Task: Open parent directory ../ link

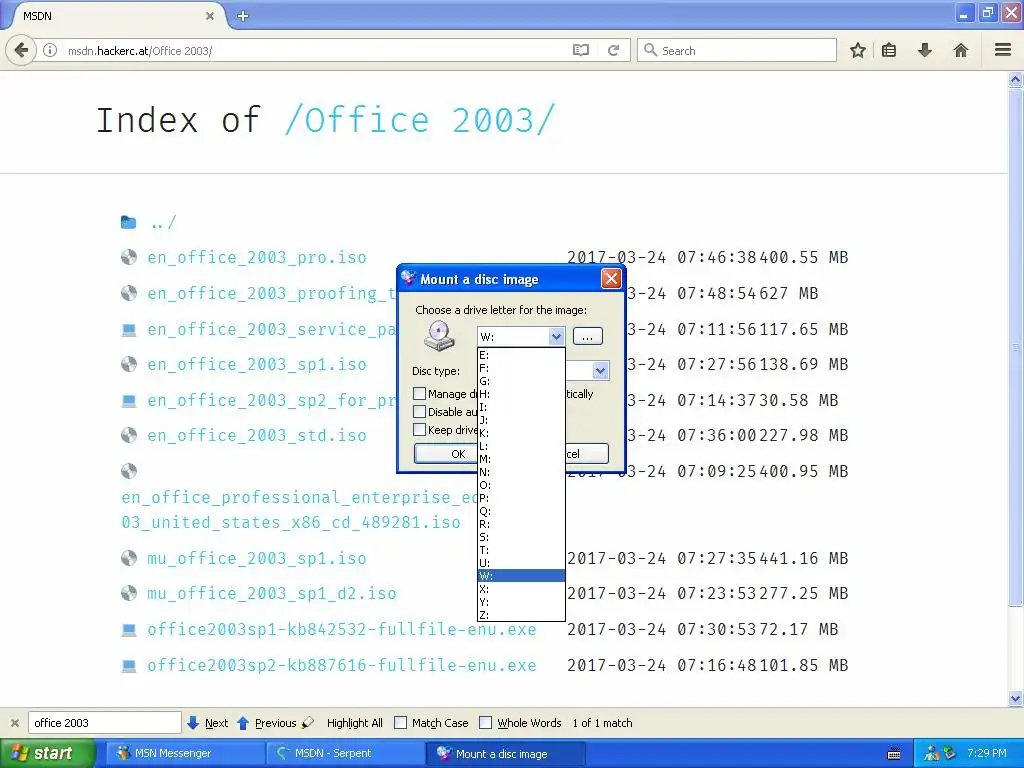Action: (163, 223)
